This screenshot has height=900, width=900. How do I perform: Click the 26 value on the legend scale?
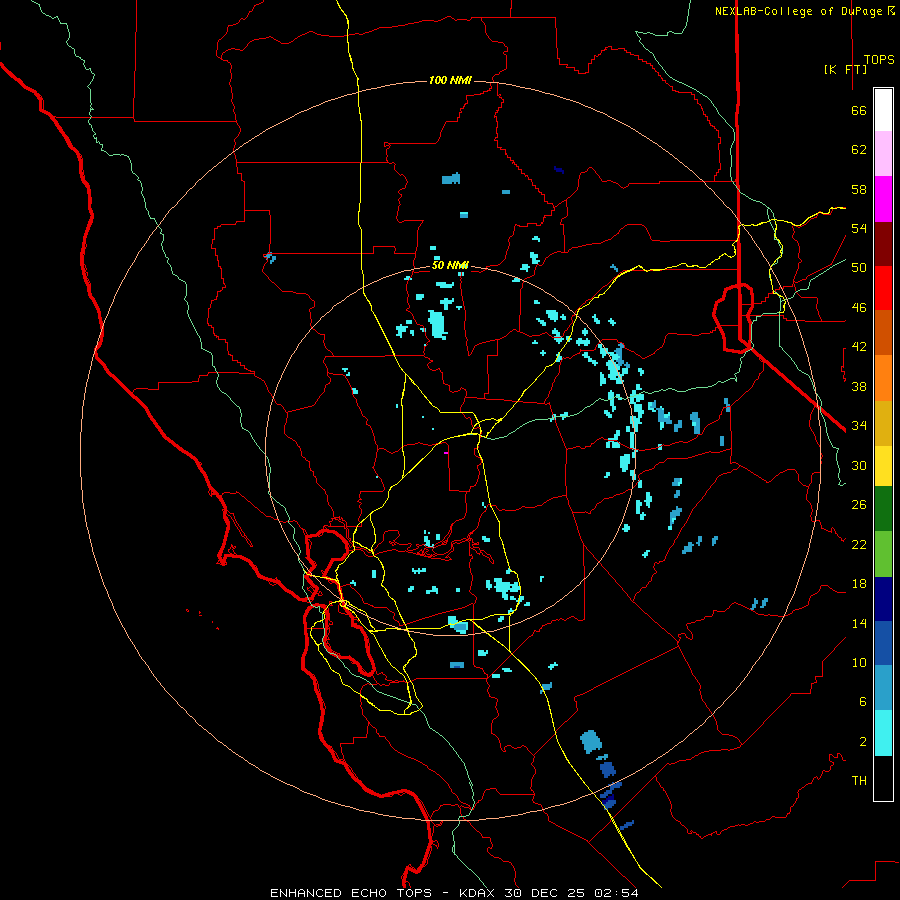point(859,505)
